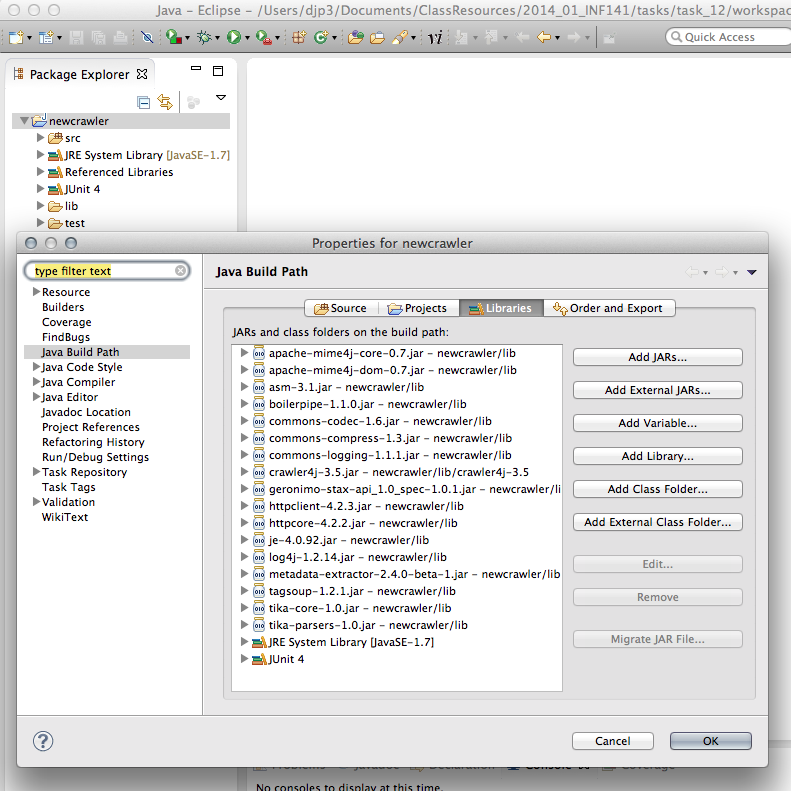791x791 pixels.
Task: Expand Referenced Libraries in Package Explorer
Action: (40, 172)
